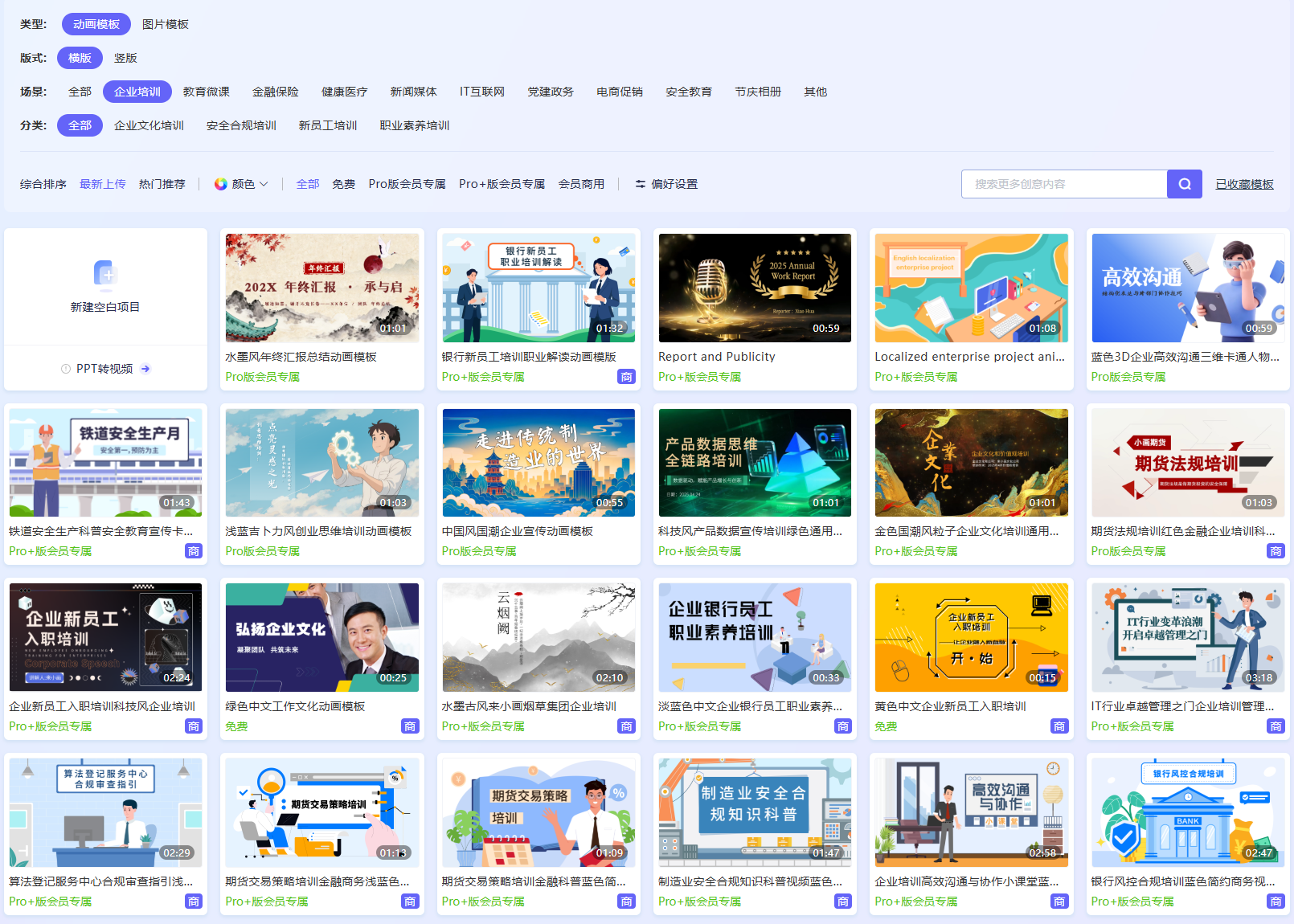
Task: Click the PPT转视频 arrow icon
Action: click(x=145, y=369)
